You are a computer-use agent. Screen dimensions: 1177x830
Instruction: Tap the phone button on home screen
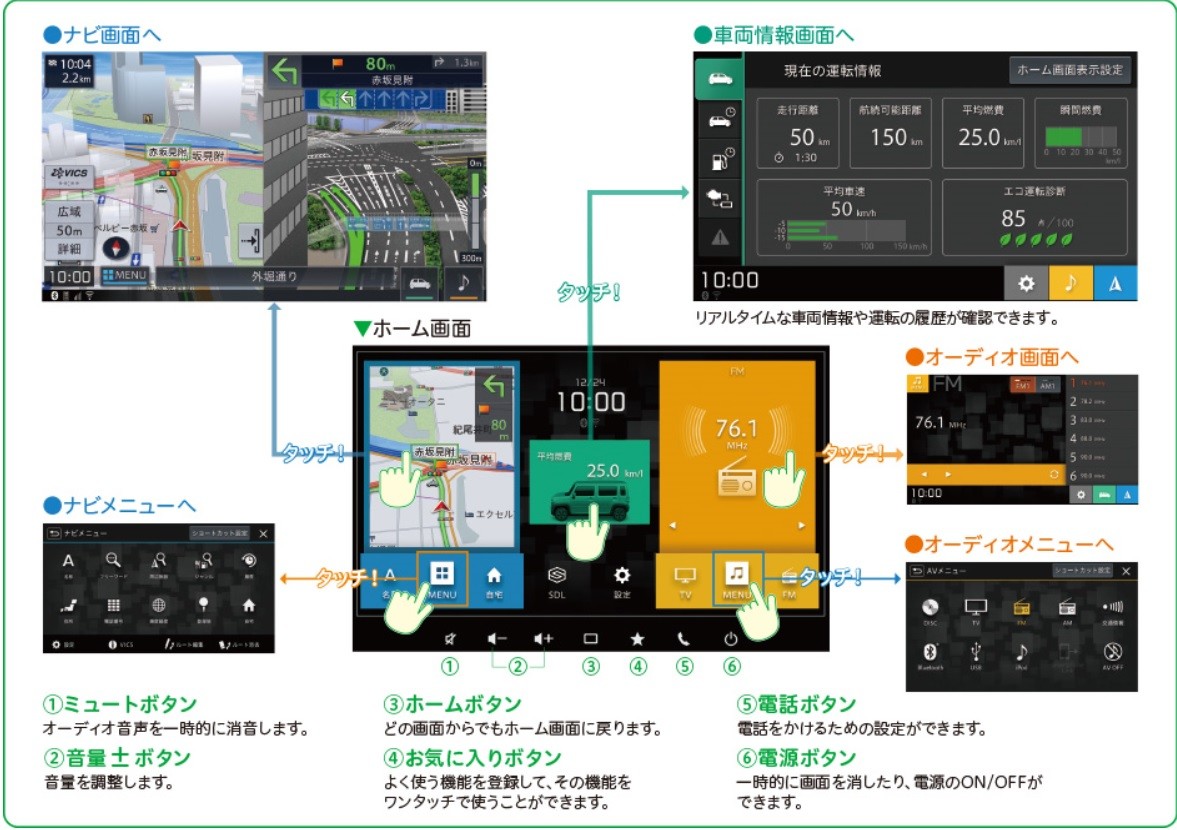(x=683, y=638)
